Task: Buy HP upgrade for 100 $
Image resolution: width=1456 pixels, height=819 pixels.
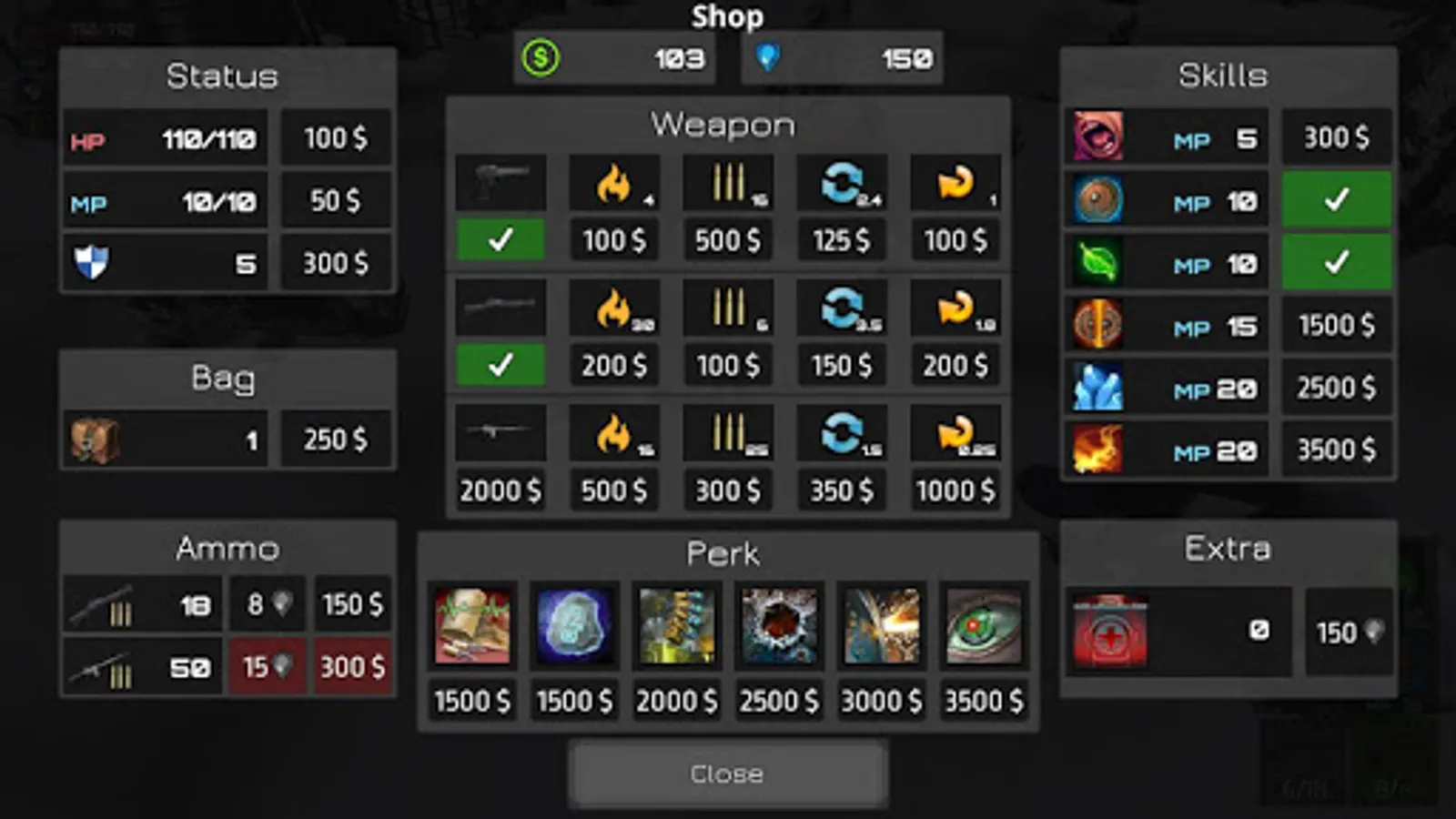Action: click(x=336, y=137)
